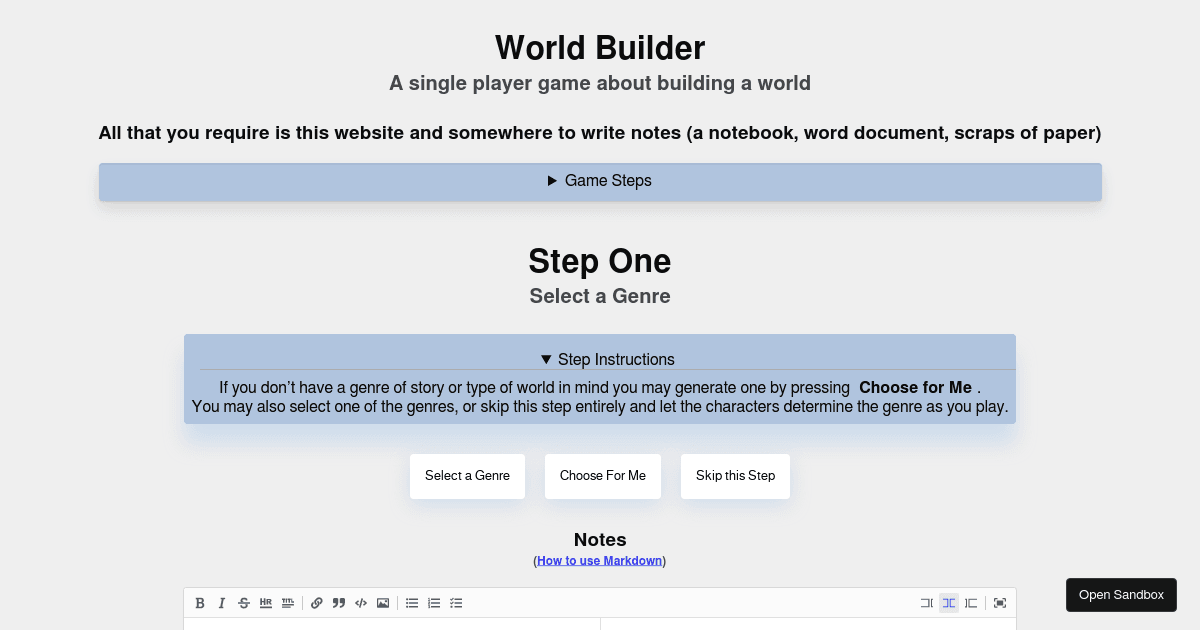Enable split editor-preview view
This screenshot has height=630, width=1200.
(948, 603)
